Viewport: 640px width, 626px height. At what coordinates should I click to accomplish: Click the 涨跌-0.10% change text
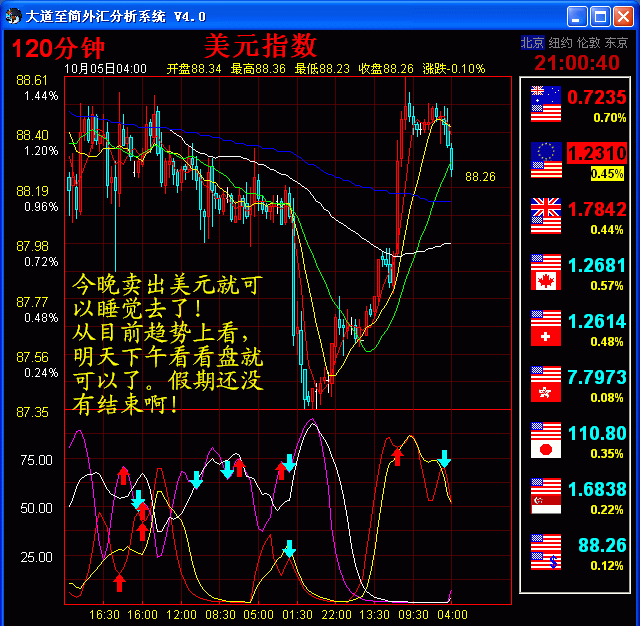pyautogui.click(x=454, y=69)
